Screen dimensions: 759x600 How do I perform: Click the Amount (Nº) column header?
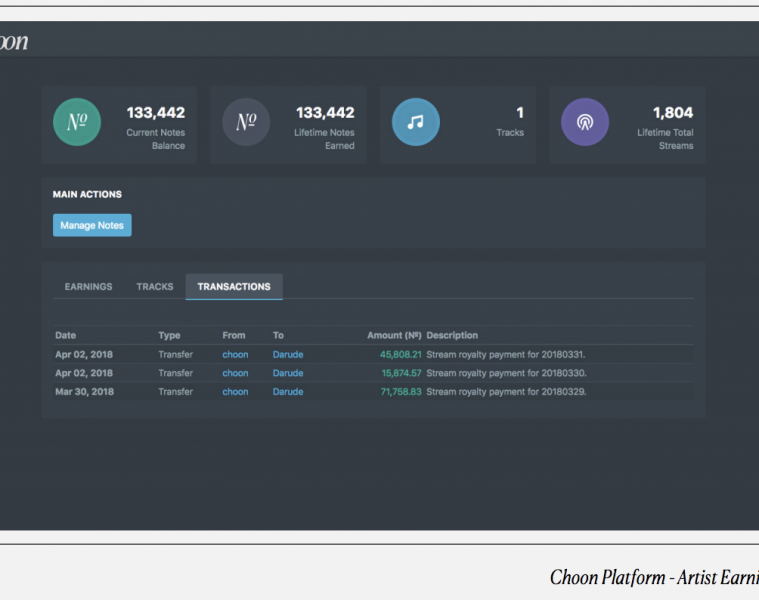(394, 336)
